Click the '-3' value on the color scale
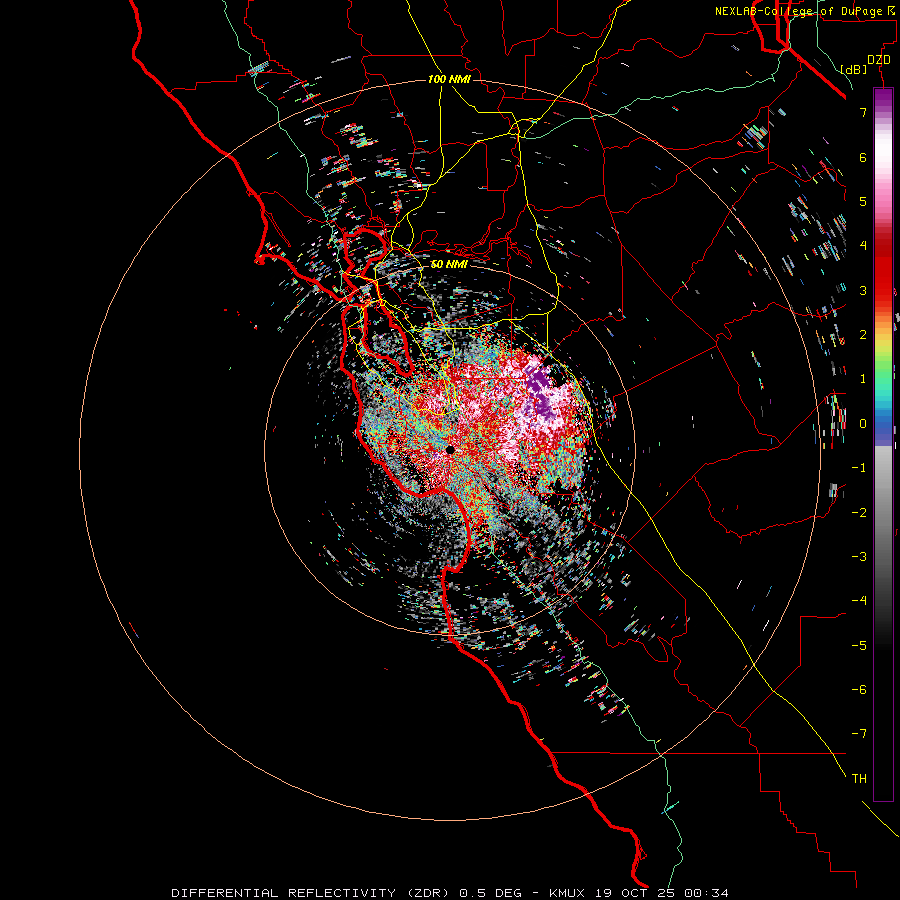Viewport: 900px width, 900px height. (x=859, y=557)
